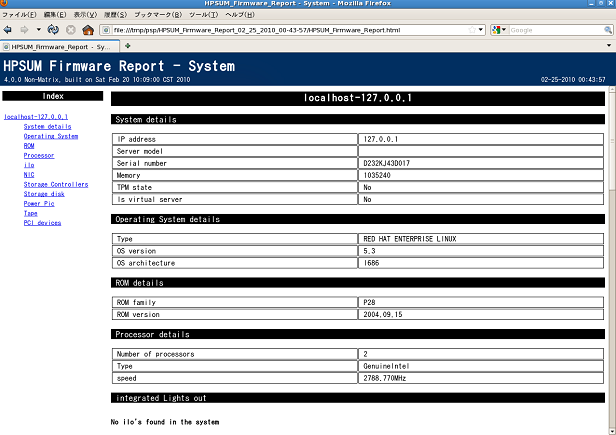Screen dimensions: 616x435
Task: Open the URL history dropdown arrow
Action: [481, 30]
